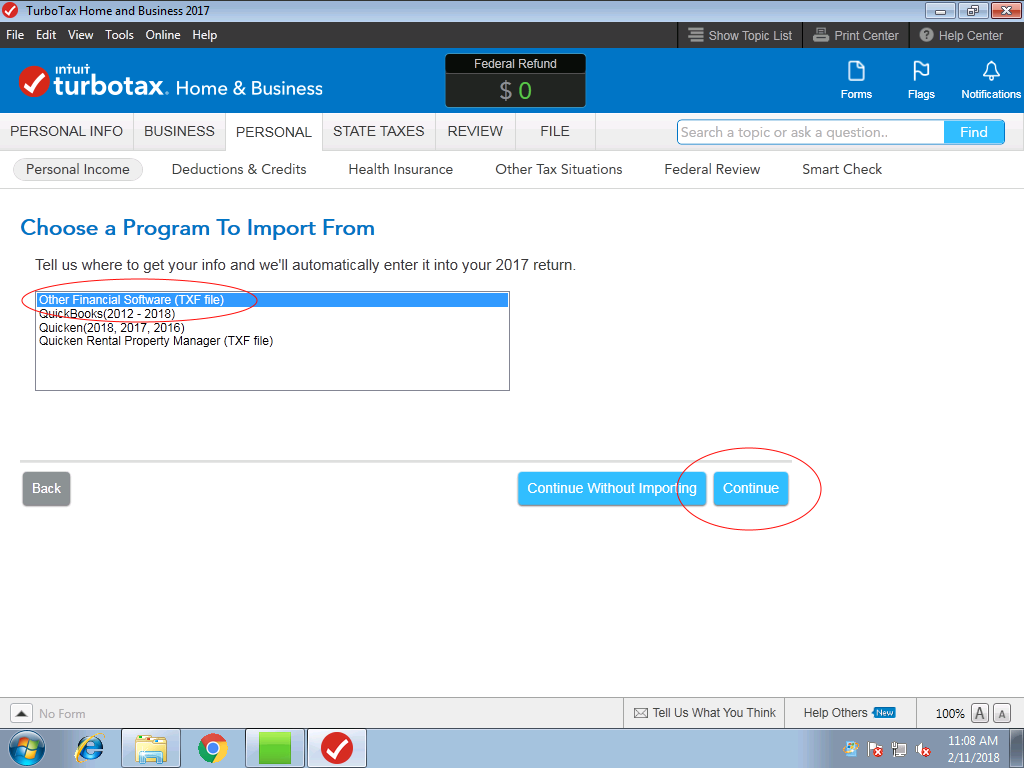
Task: Open the Help menu
Action: 204,35
